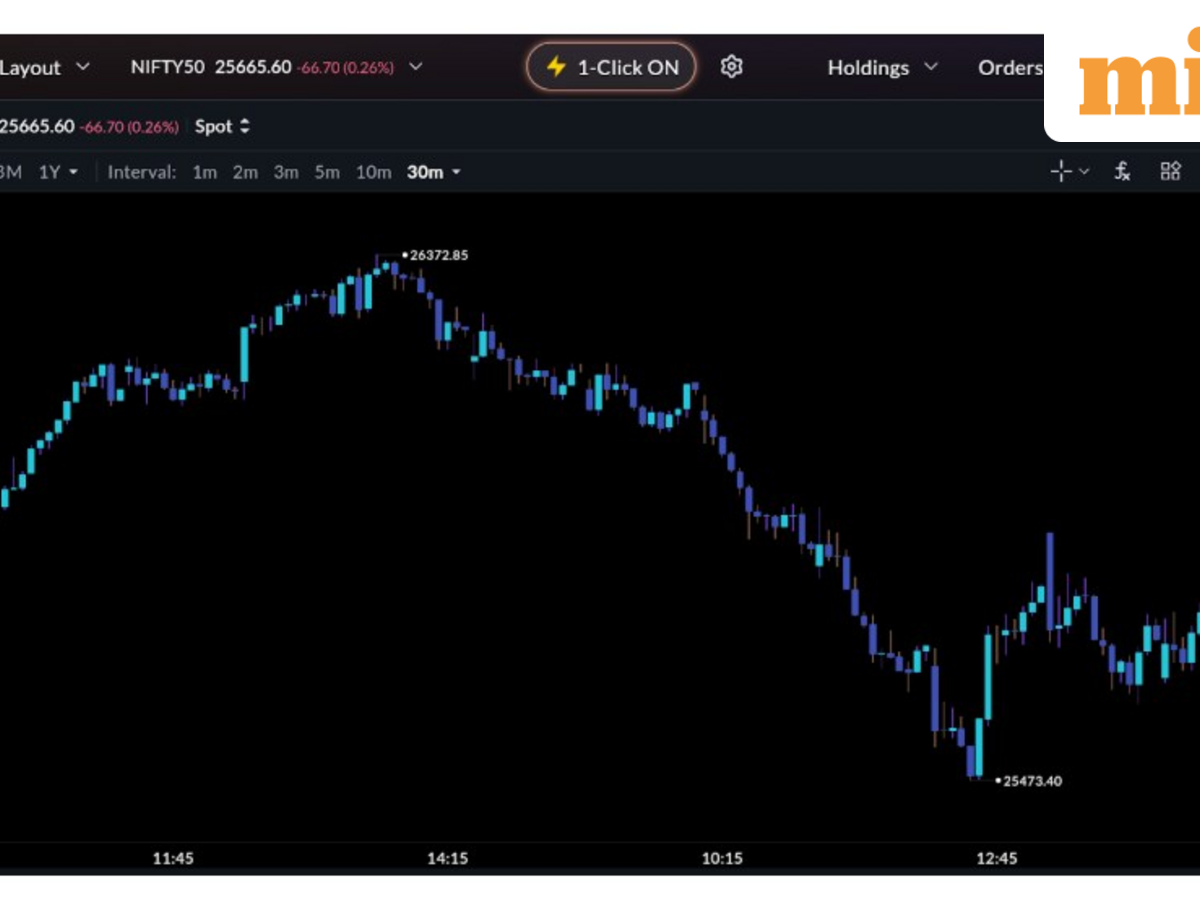
Task: Select the 1m interval
Action: pos(204,172)
